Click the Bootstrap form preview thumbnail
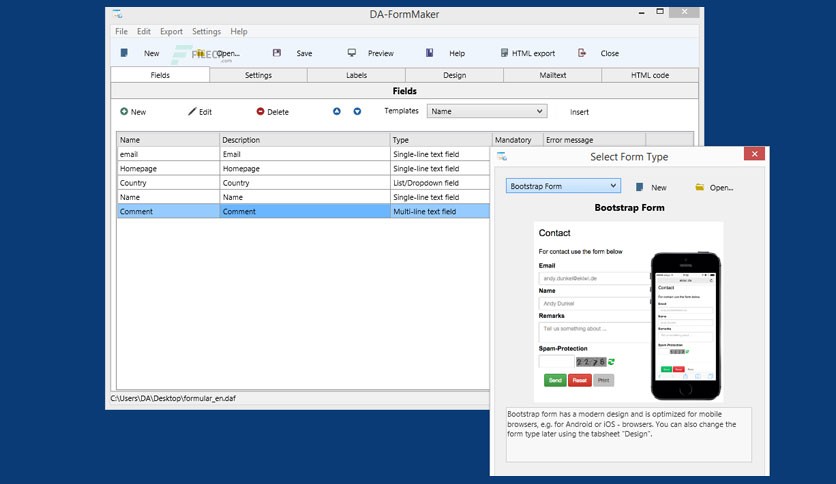This screenshot has height=484, width=836. click(x=629, y=312)
